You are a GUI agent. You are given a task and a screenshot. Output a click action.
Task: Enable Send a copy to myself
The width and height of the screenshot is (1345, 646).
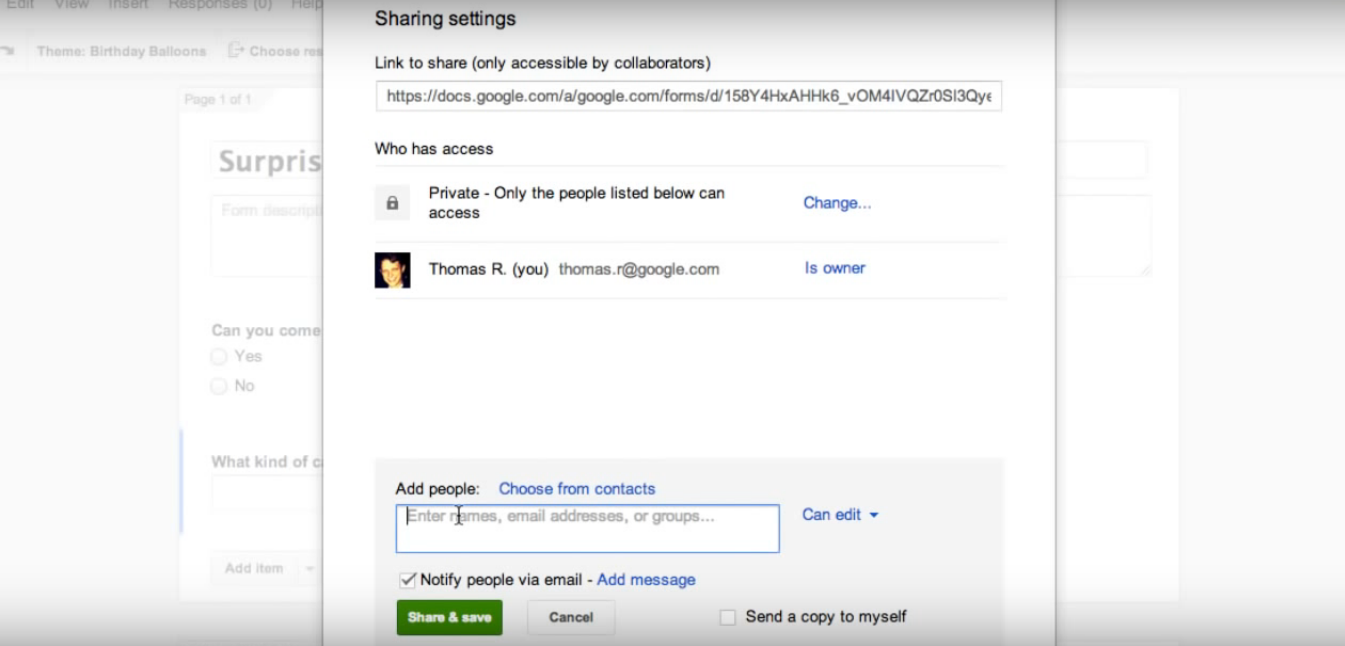click(x=727, y=617)
